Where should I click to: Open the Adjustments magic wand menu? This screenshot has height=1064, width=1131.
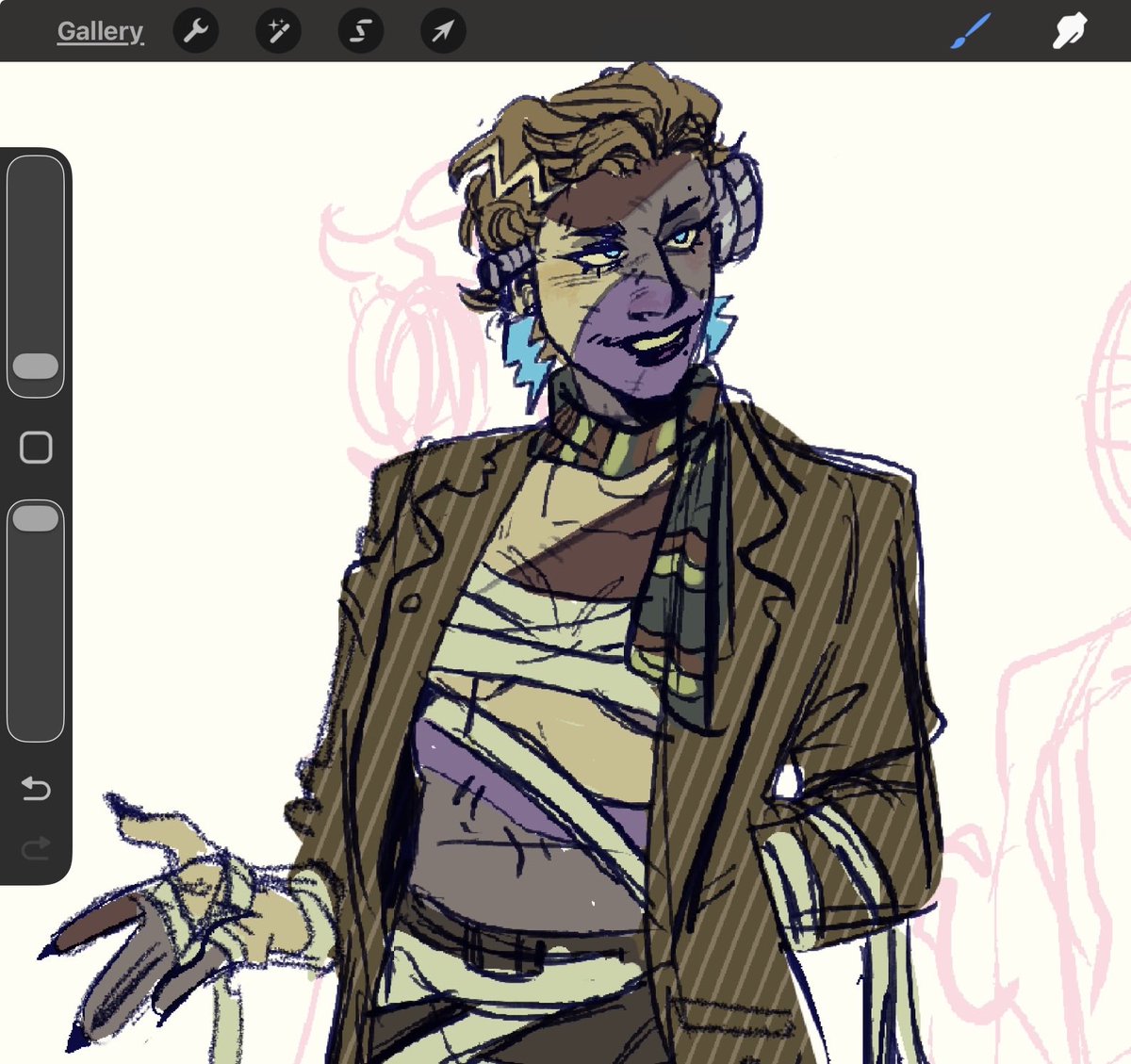(x=278, y=31)
